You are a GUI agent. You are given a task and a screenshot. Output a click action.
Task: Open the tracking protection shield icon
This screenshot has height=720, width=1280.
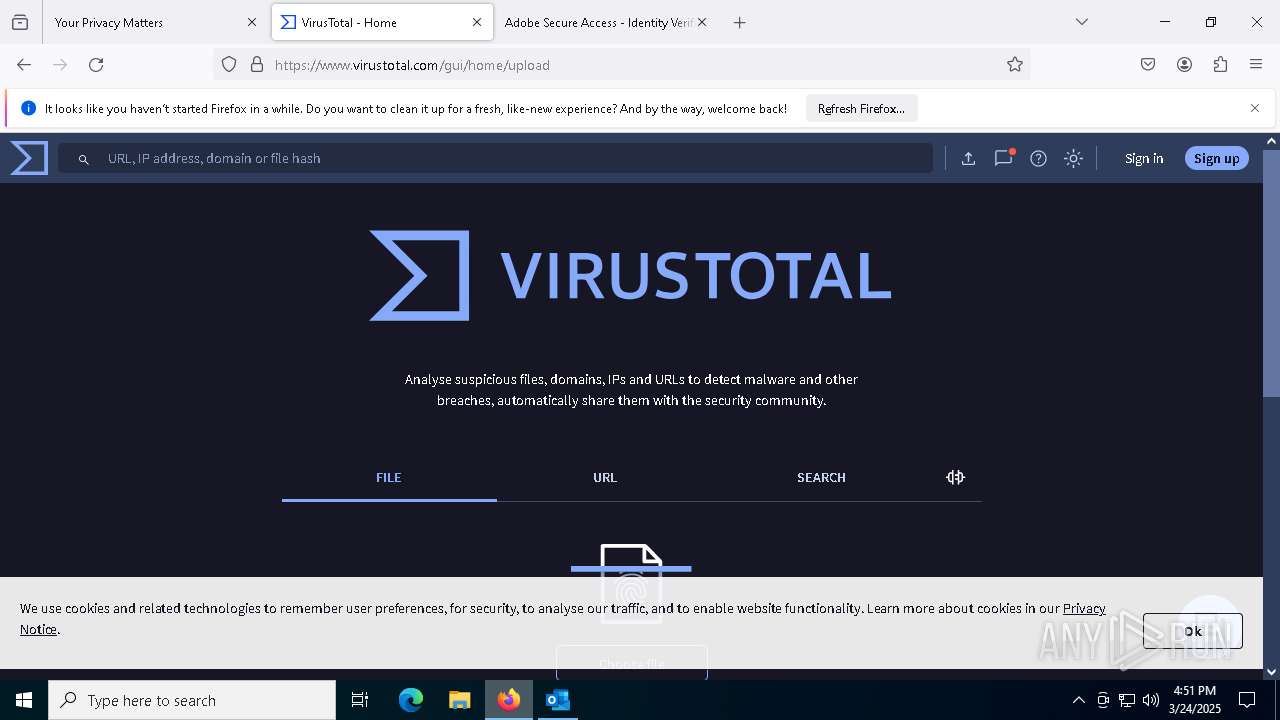click(229, 65)
